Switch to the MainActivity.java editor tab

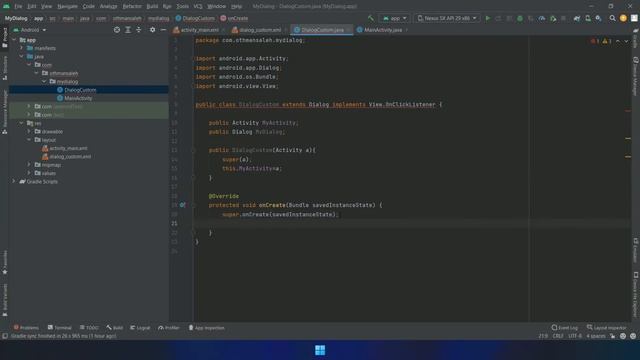pyautogui.click(x=382, y=30)
